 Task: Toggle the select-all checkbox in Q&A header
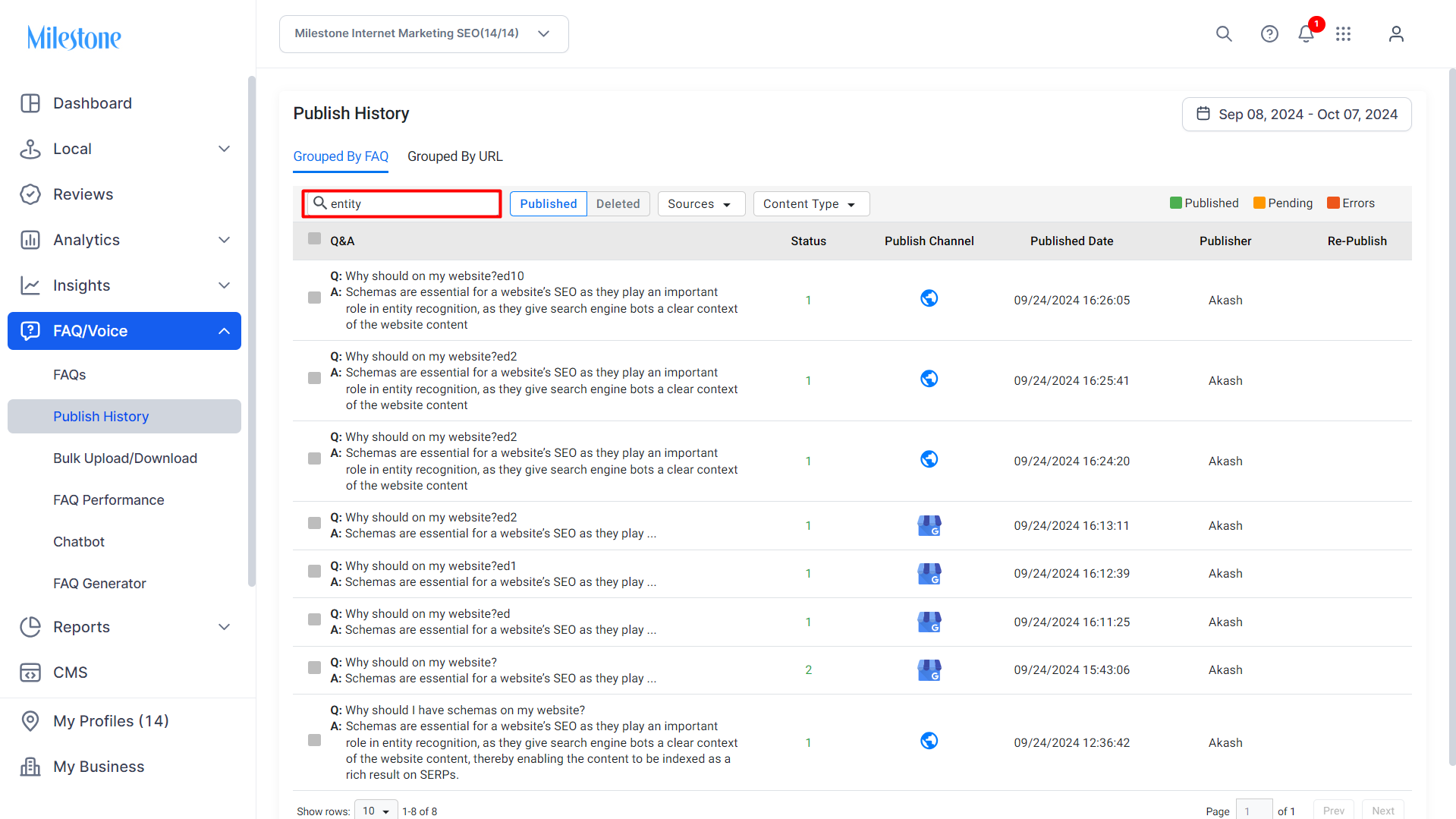click(314, 239)
